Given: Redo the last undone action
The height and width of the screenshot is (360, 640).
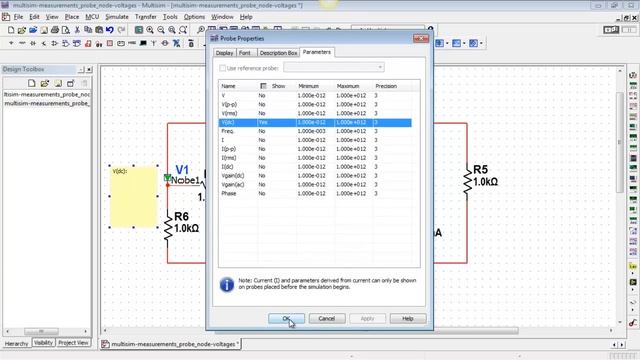Looking at the screenshot, I should coord(121,30).
